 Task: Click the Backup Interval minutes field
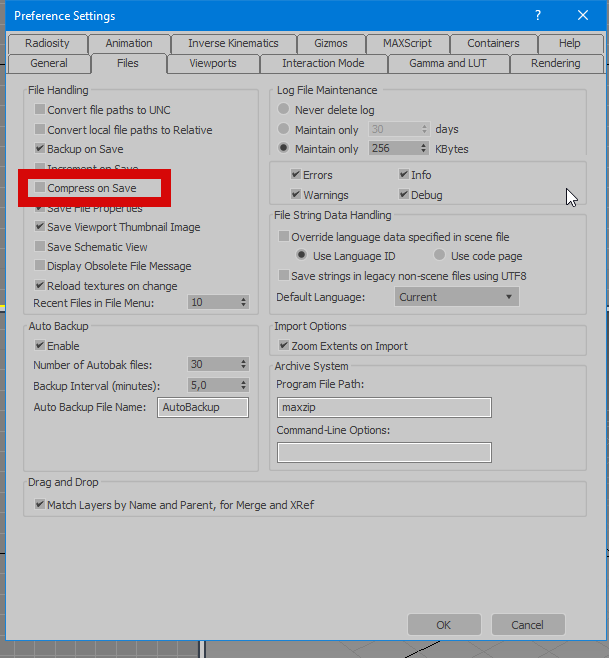click(x=213, y=385)
